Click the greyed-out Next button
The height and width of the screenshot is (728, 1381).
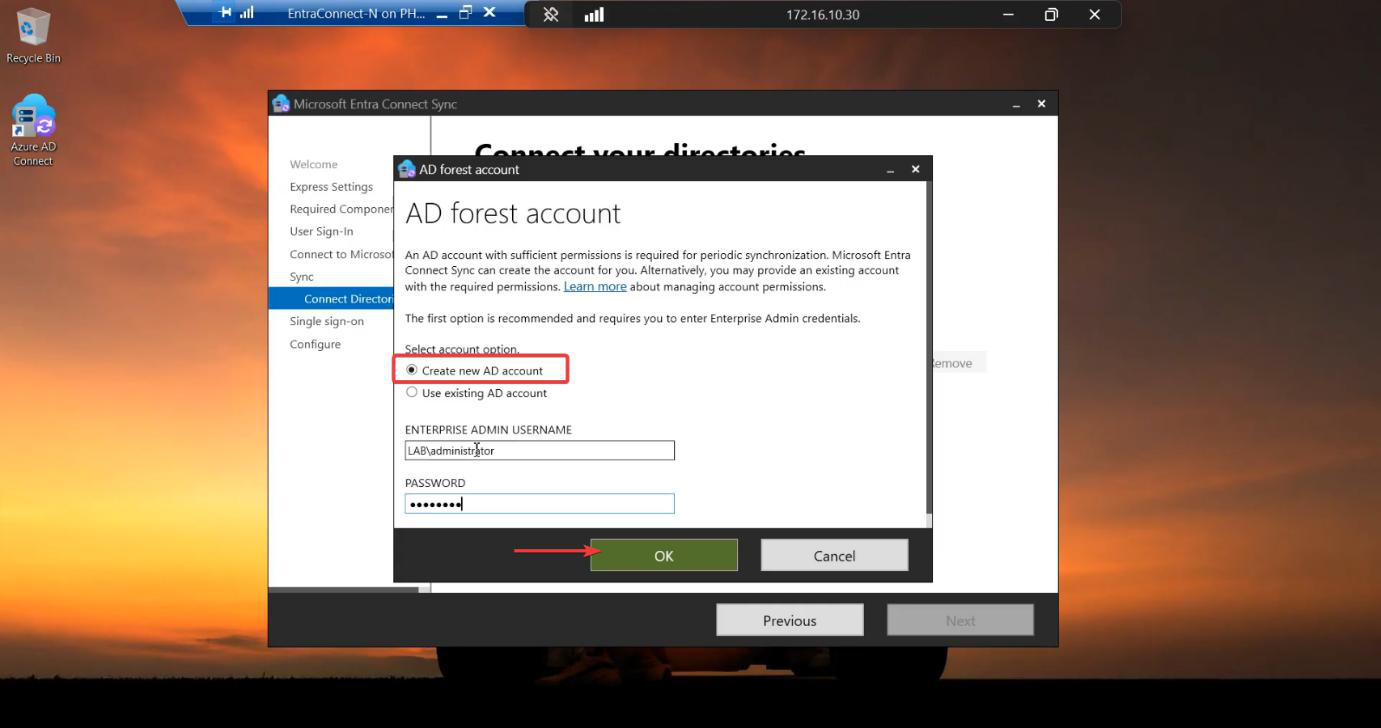(x=960, y=620)
